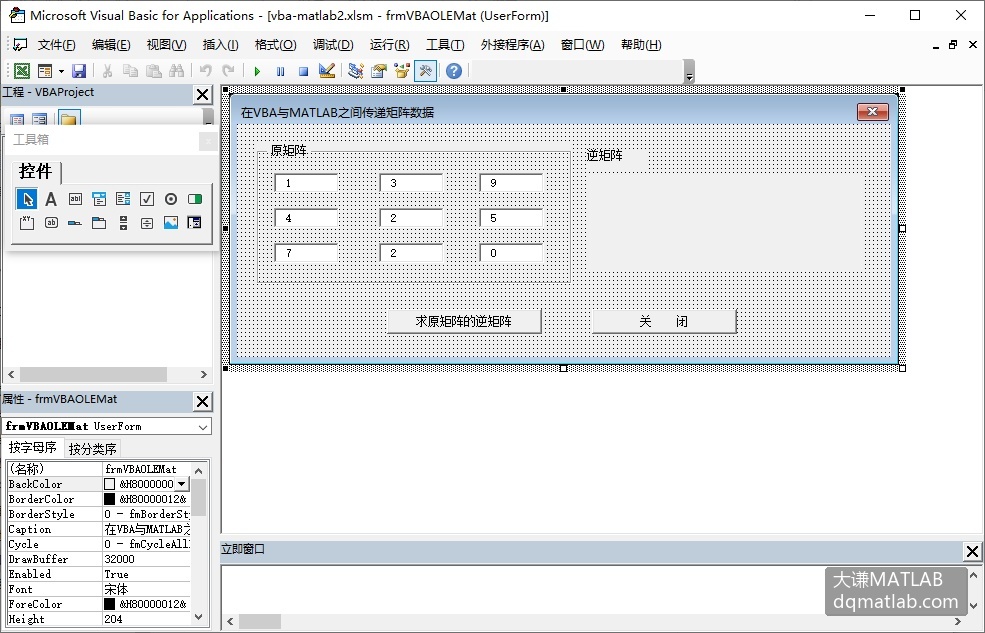Click the Paste clipboard icon
Viewport: 985px width, 633px height.
click(153, 71)
